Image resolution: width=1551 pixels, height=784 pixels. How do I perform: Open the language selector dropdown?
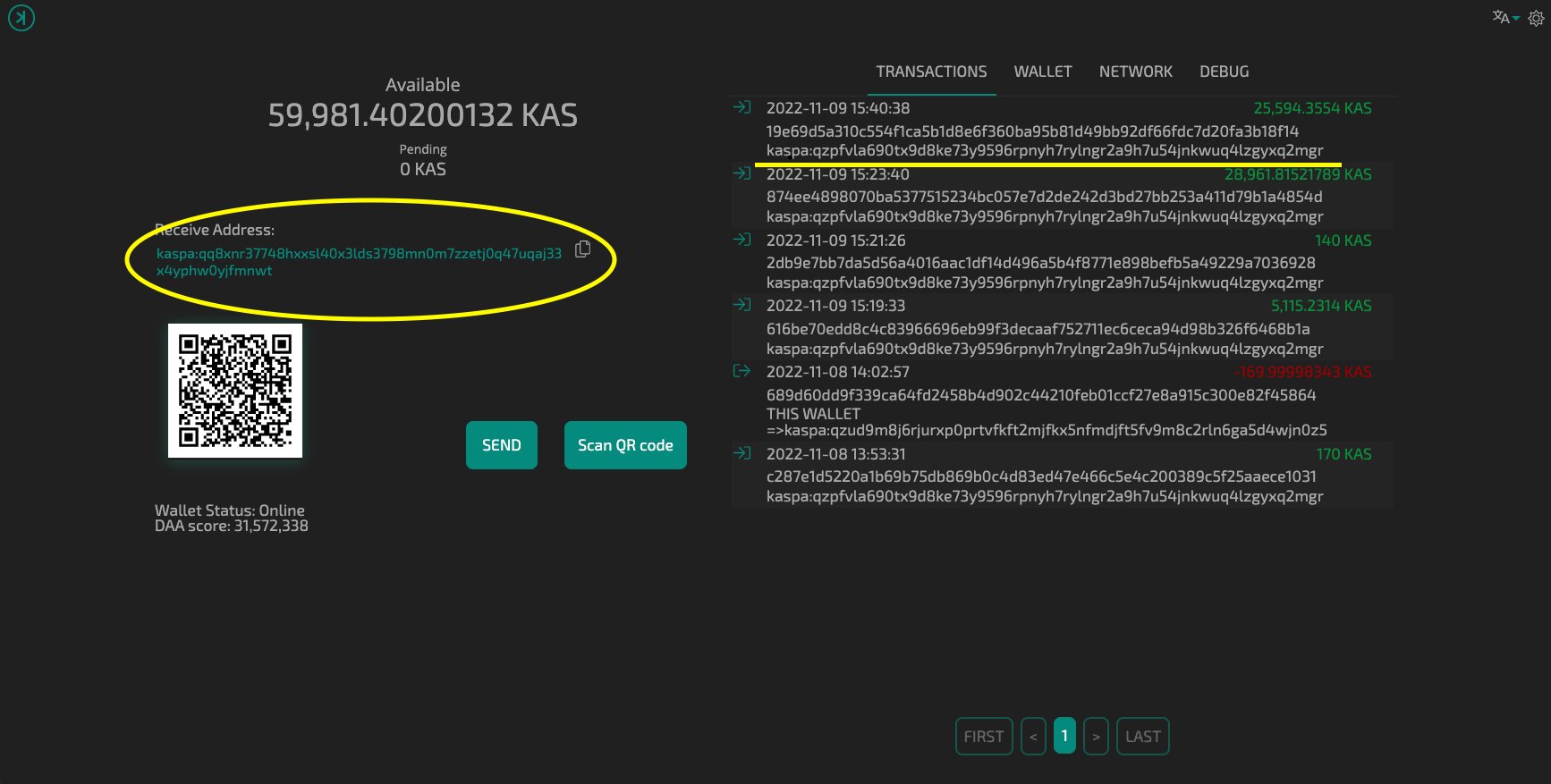tap(1505, 17)
